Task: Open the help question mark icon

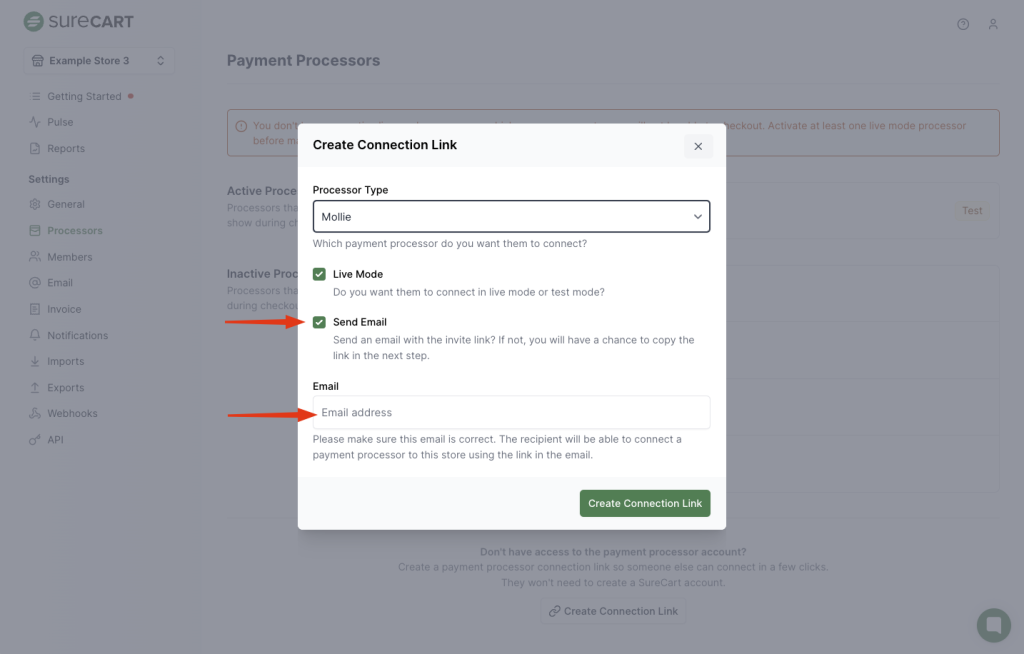Action: [x=963, y=24]
